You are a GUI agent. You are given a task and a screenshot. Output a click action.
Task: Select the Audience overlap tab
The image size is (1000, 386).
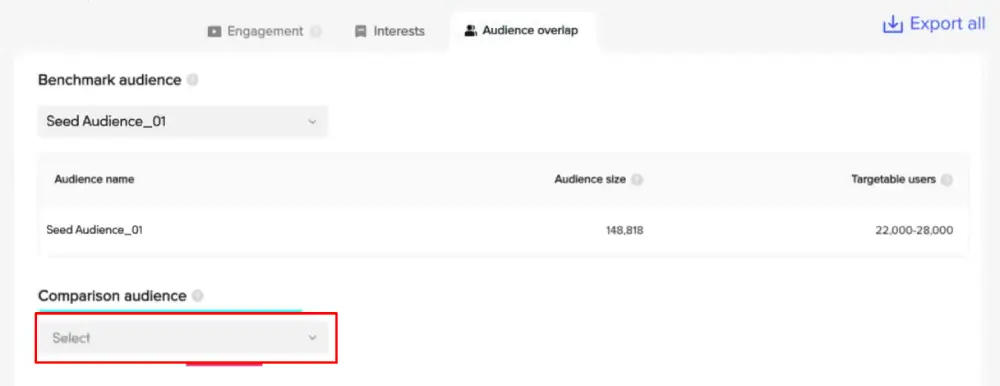[522, 31]
